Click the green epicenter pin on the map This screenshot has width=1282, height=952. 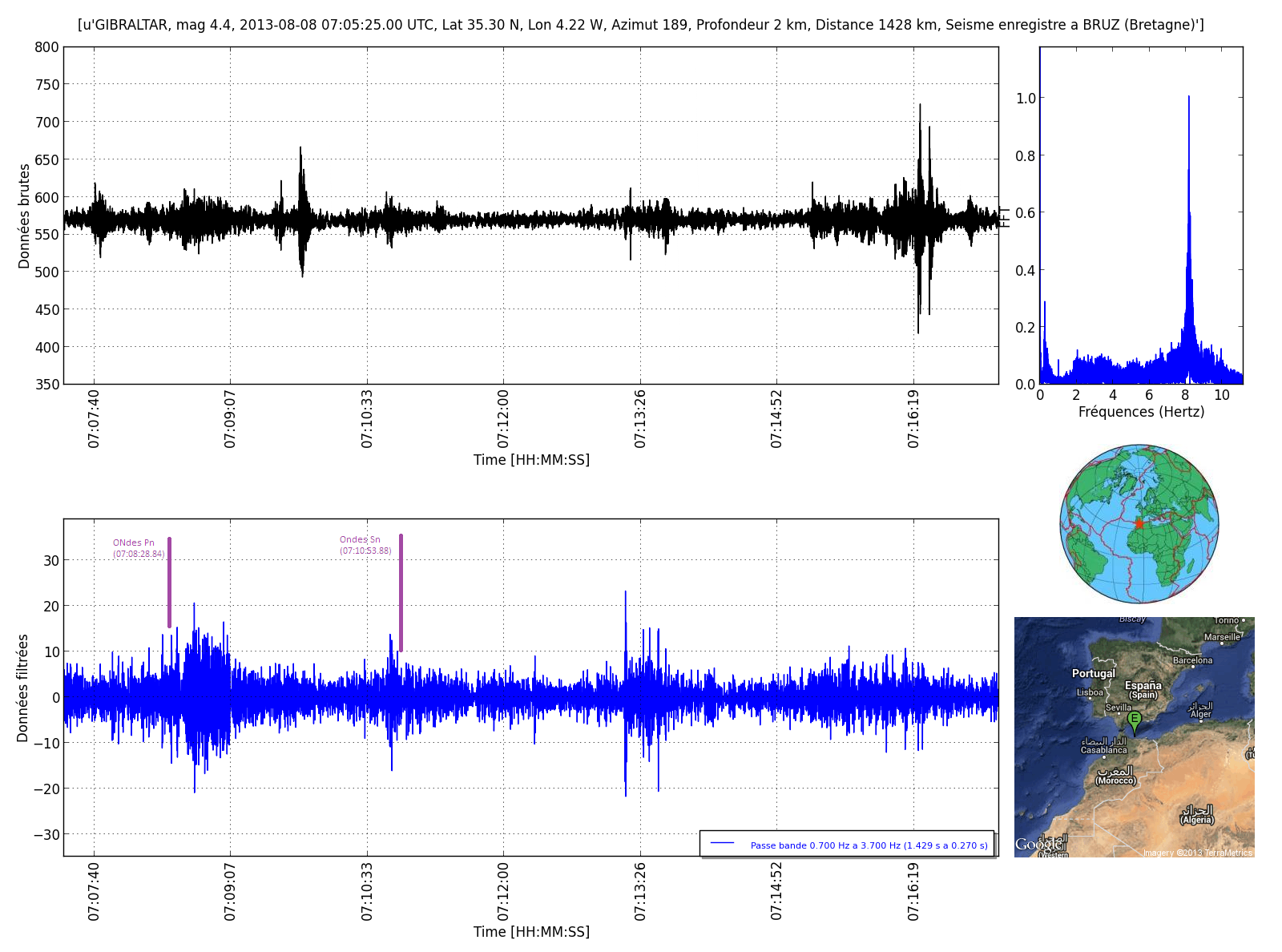(1135, 720)
